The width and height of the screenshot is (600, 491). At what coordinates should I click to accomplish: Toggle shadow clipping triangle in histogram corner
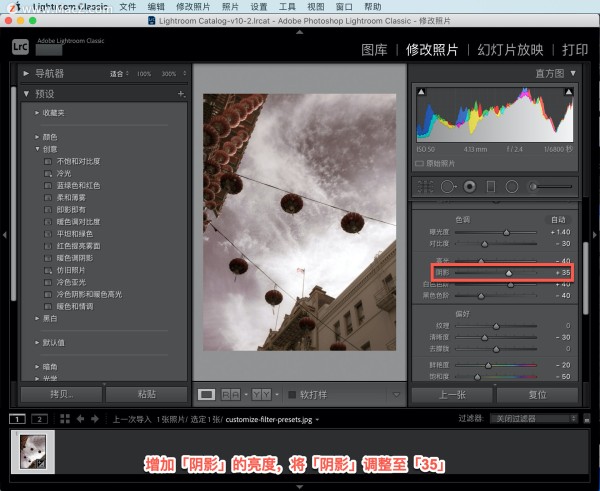(421, 93)
